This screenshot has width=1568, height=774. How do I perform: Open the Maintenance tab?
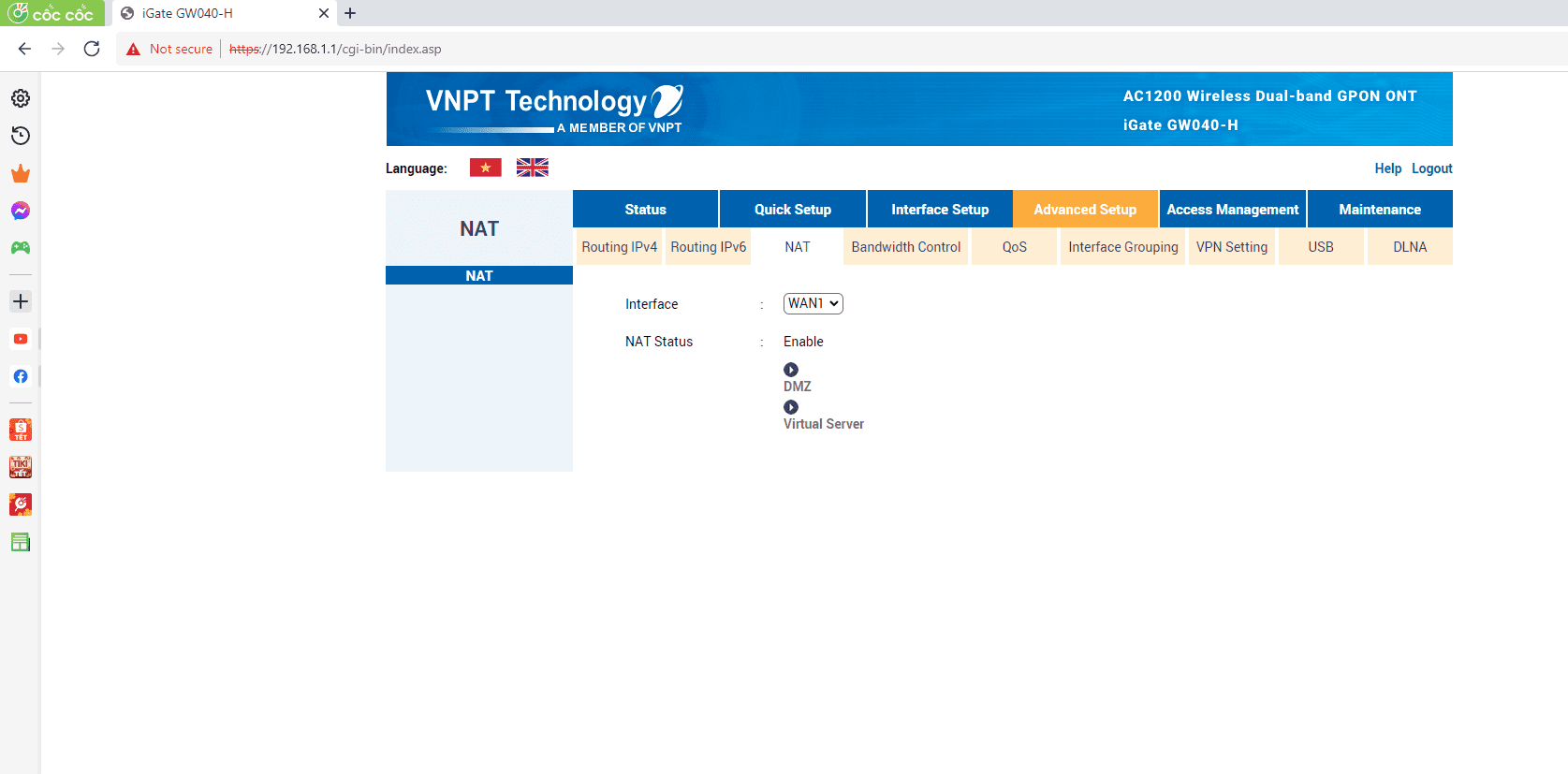tap(1380, 209)
